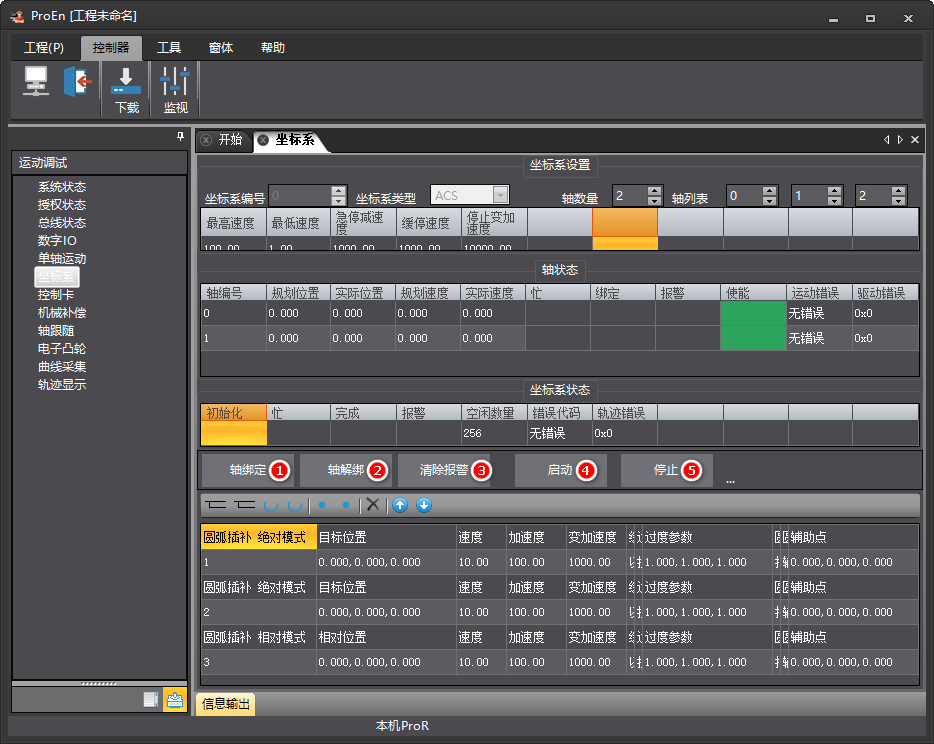Open the 信息输出 bottom tab

225,703
